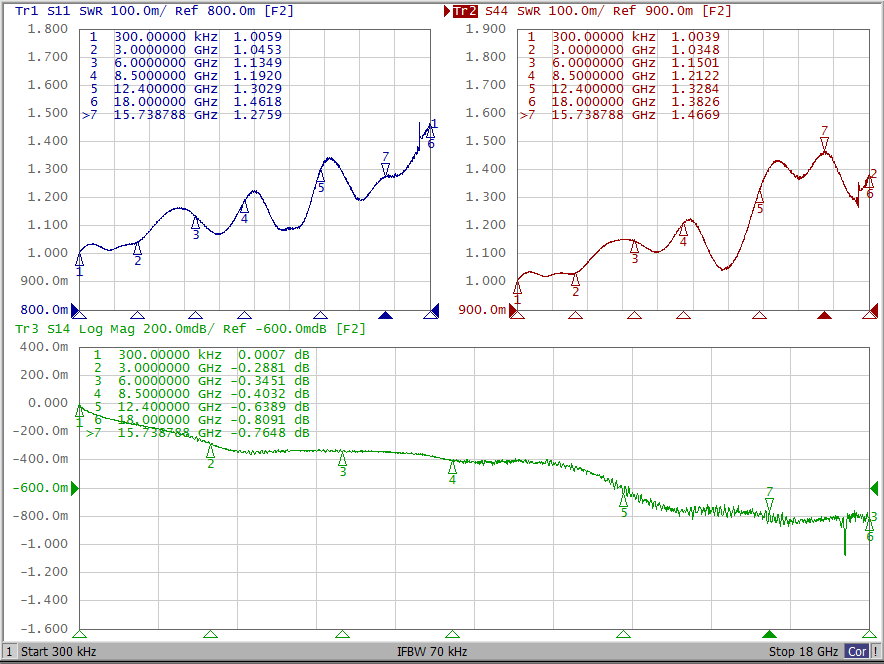The height and width of the screenshot is (664, 884).
Task: Select marker 4 on the S44 trace
Action: tap(683, 231)
